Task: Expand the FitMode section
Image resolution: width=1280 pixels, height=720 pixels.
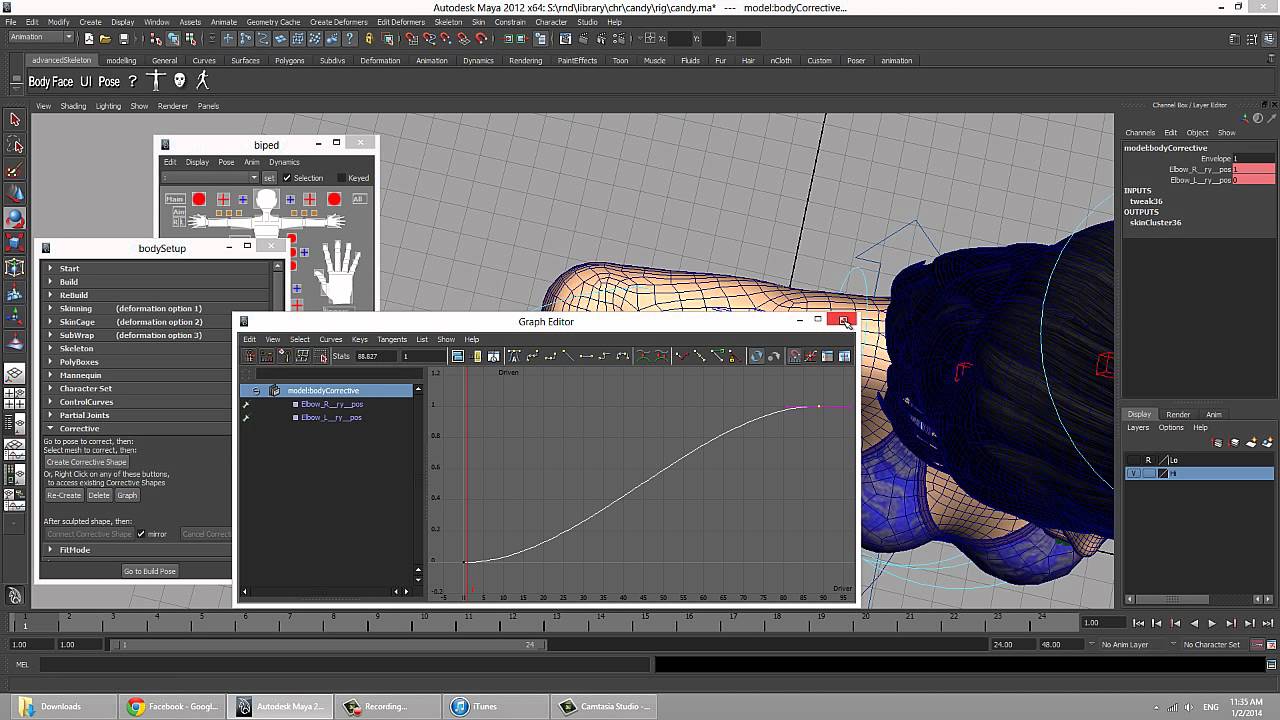Action: click(50, 549)
